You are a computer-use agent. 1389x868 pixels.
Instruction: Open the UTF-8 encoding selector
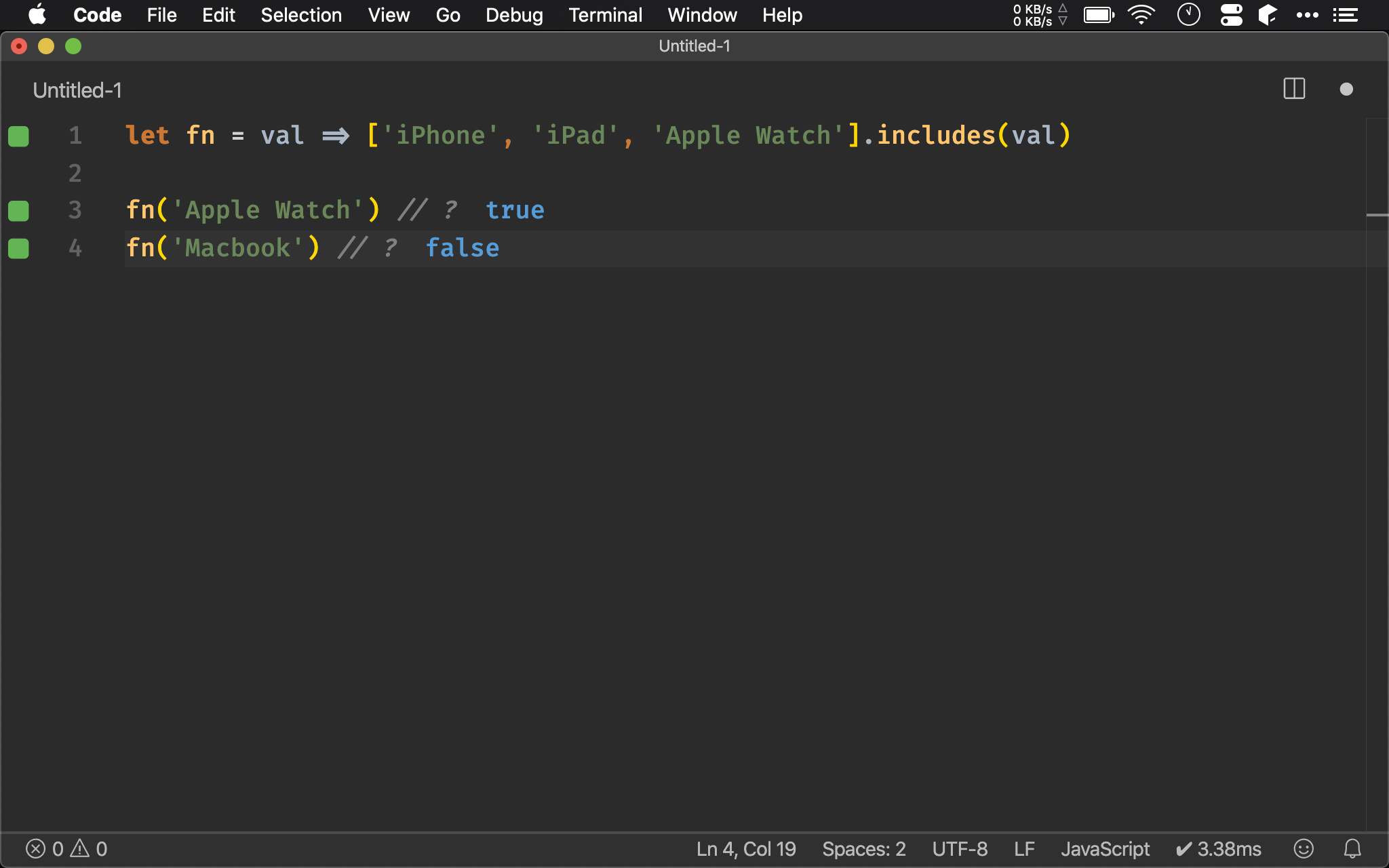pyautogui.click(x=960, y=848)
